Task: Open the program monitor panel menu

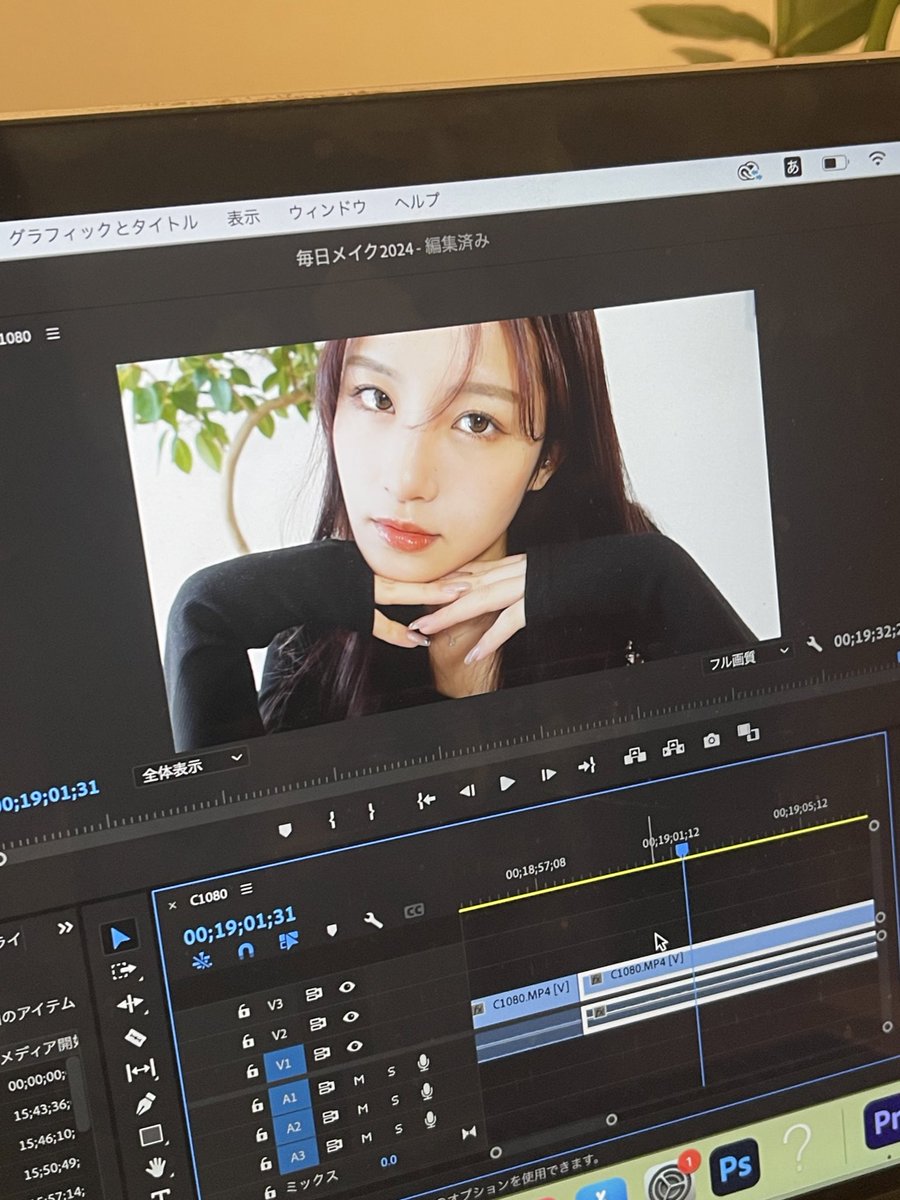Action: pyautogui.click(x=53, y=334)
